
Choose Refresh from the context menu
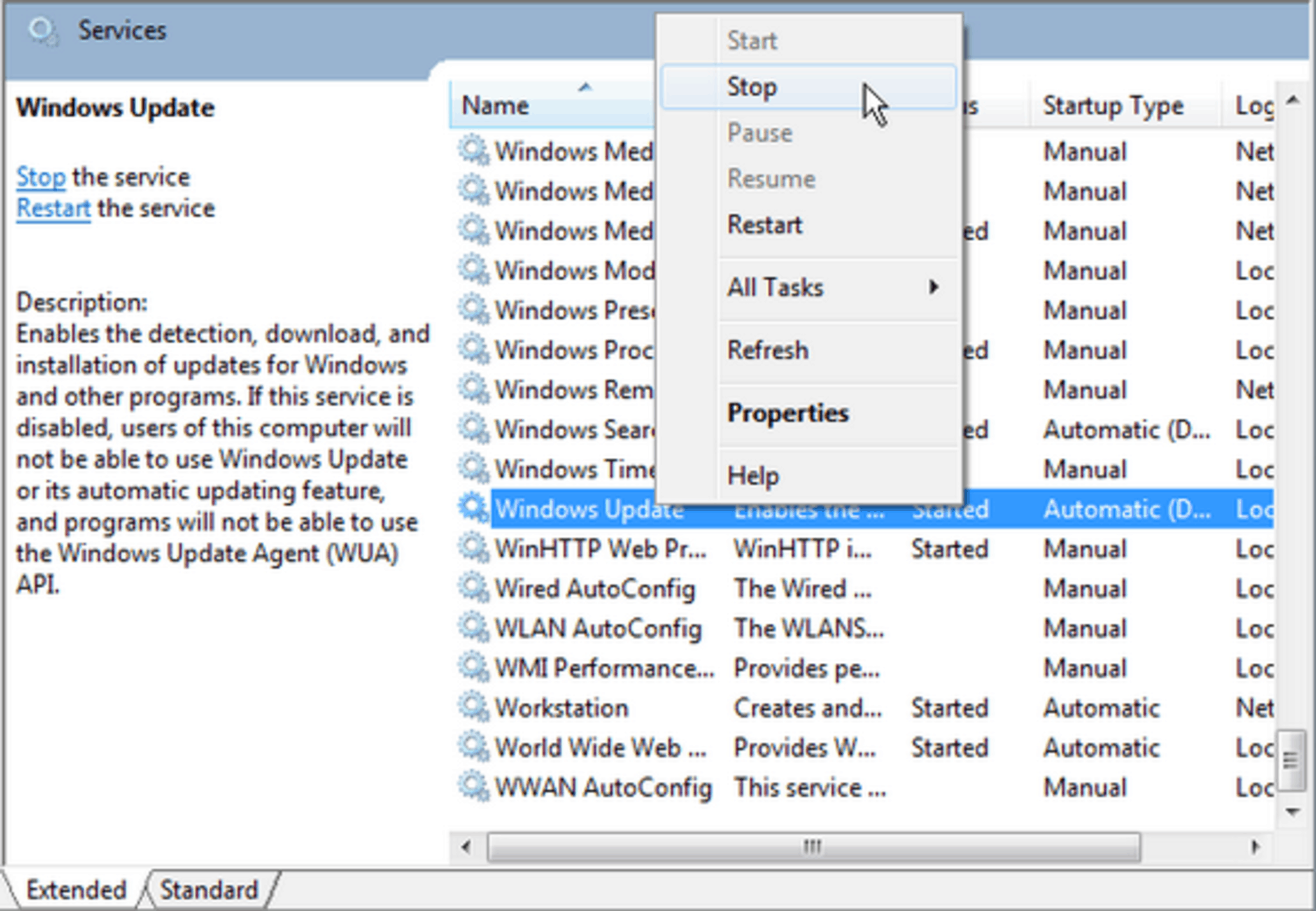(808, 350)
